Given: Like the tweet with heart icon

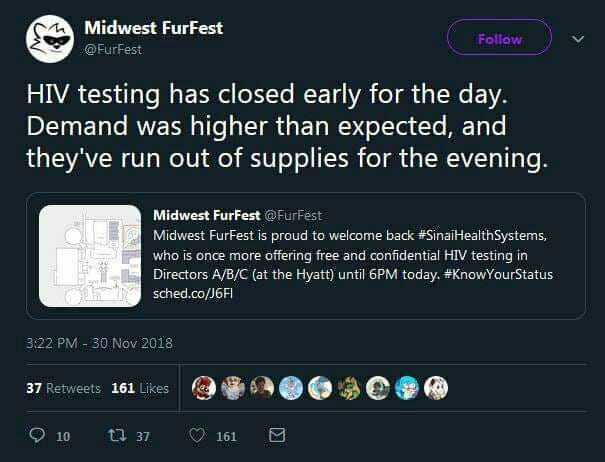Looking at the screenshot, I should pyautogui.click(x=197, y=436).
